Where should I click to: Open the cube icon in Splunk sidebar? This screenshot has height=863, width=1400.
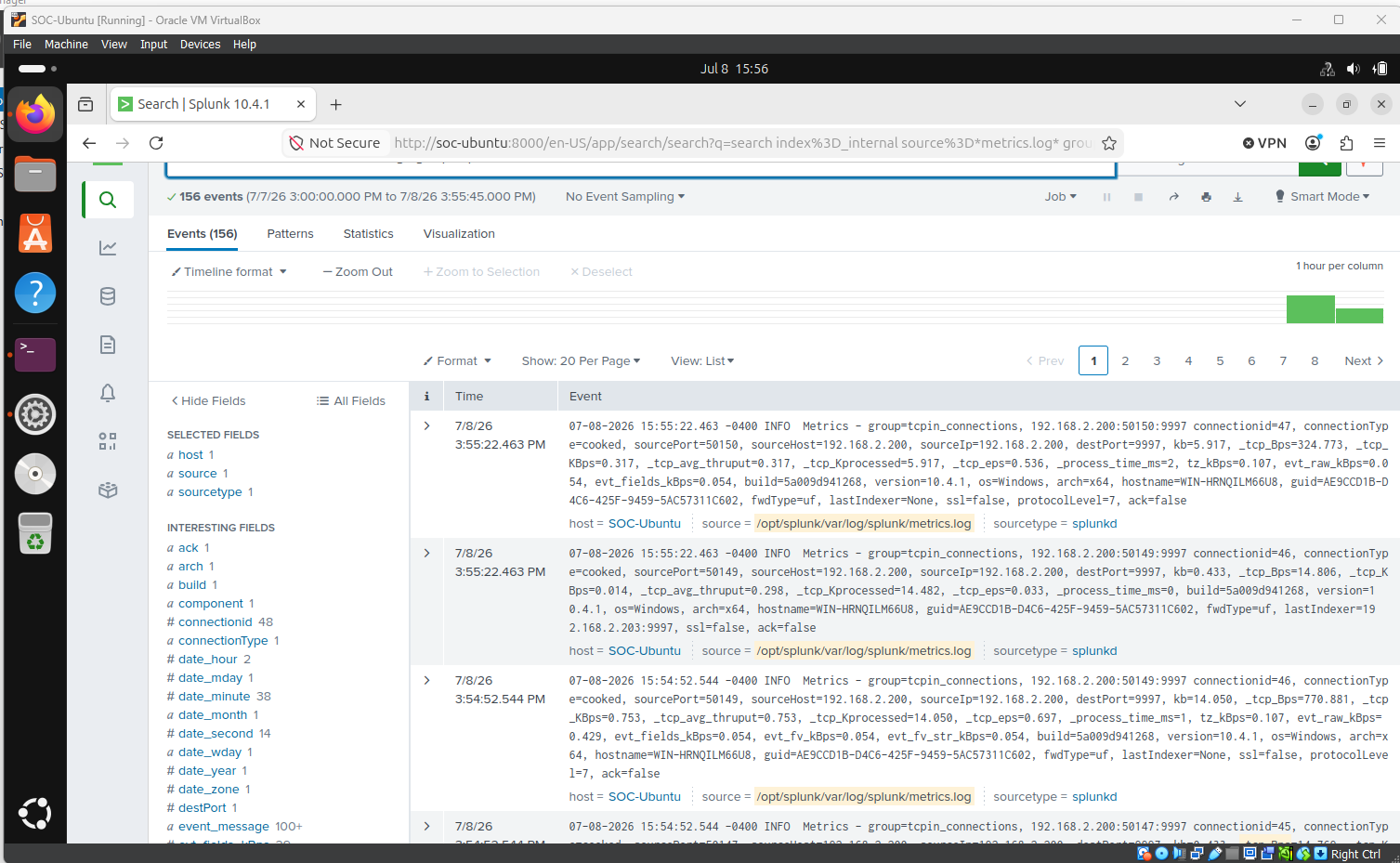(x=108, y=490)
